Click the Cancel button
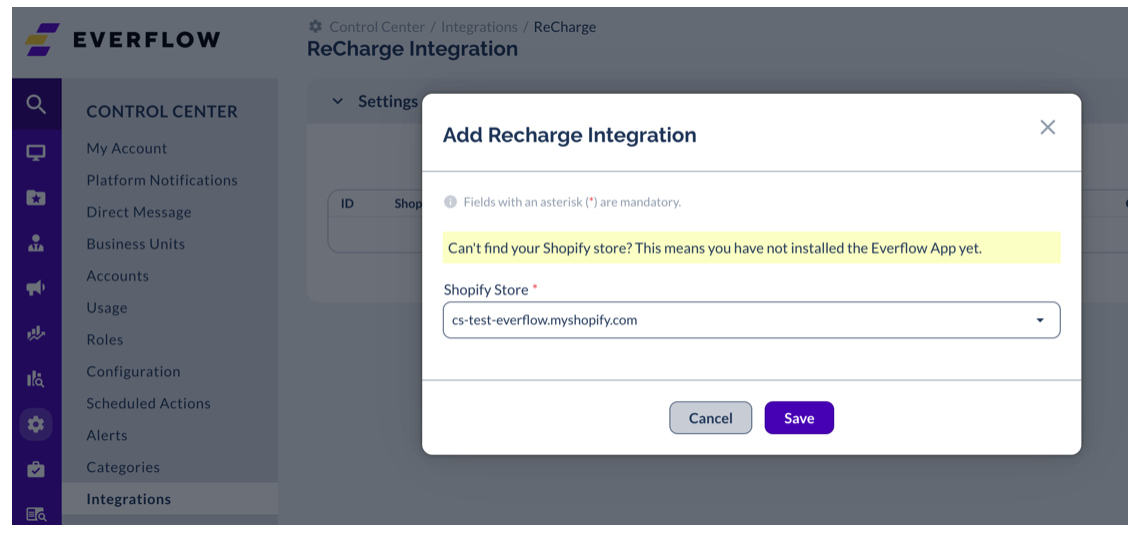Screen dimensions: 1135x537 pos(710,418)
